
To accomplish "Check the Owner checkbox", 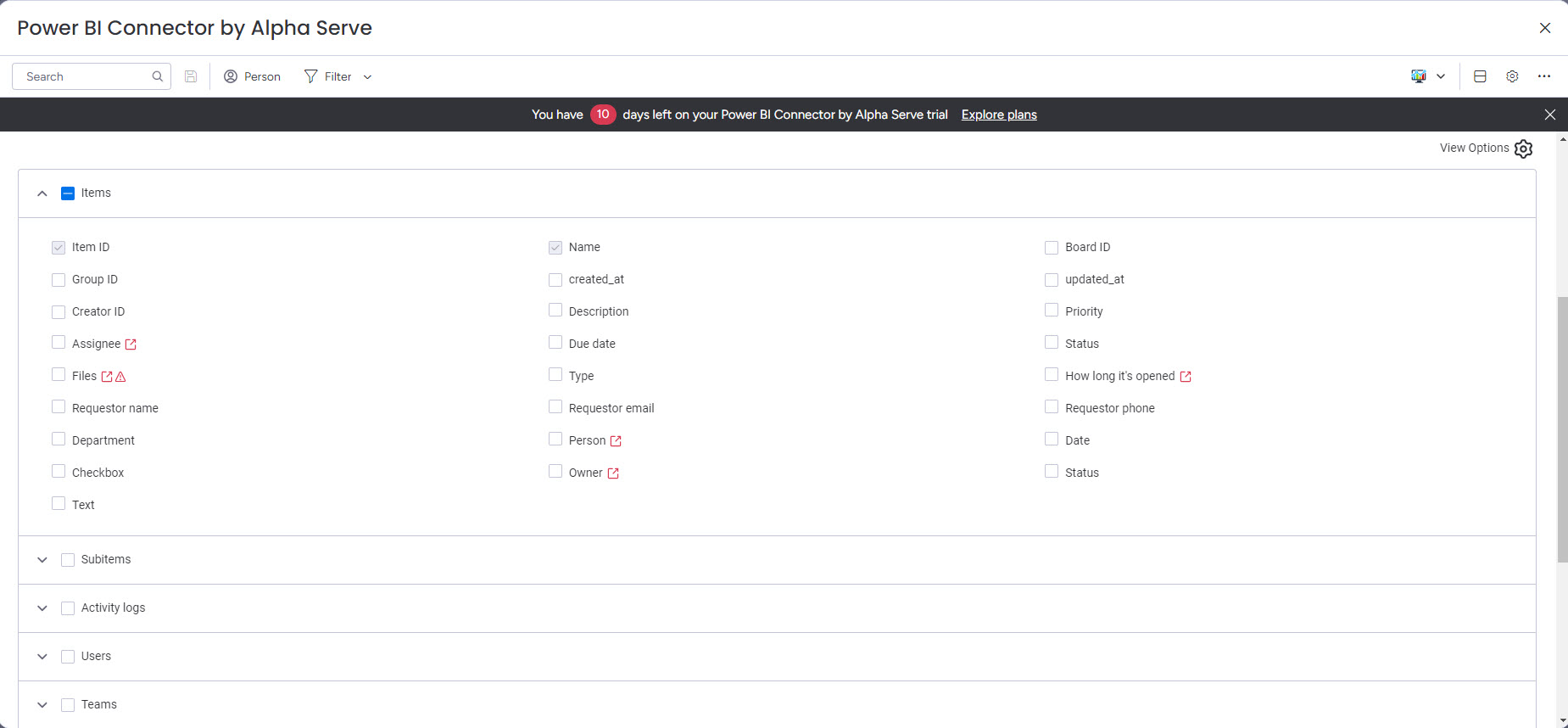I will coord(555,472).
